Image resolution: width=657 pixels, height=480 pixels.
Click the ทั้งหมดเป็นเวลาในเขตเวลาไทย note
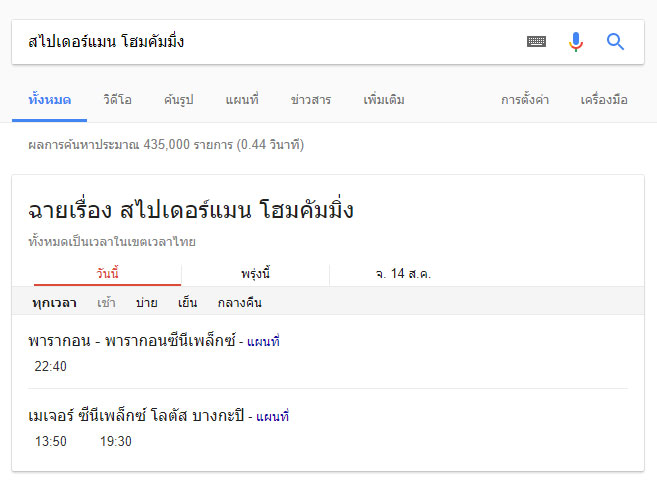coord(112,242)
